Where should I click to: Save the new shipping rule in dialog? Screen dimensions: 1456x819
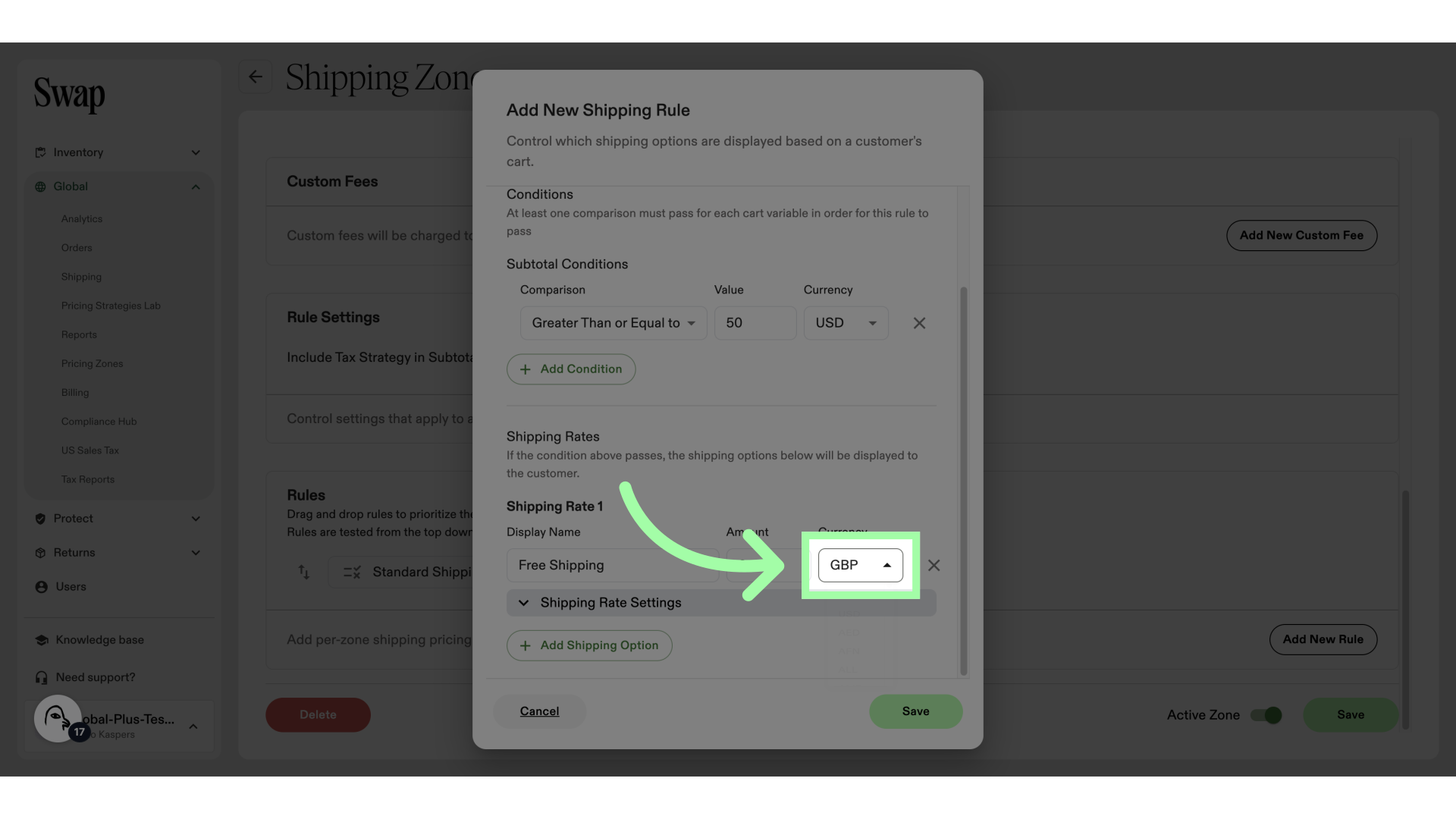[x=915, y=711]
